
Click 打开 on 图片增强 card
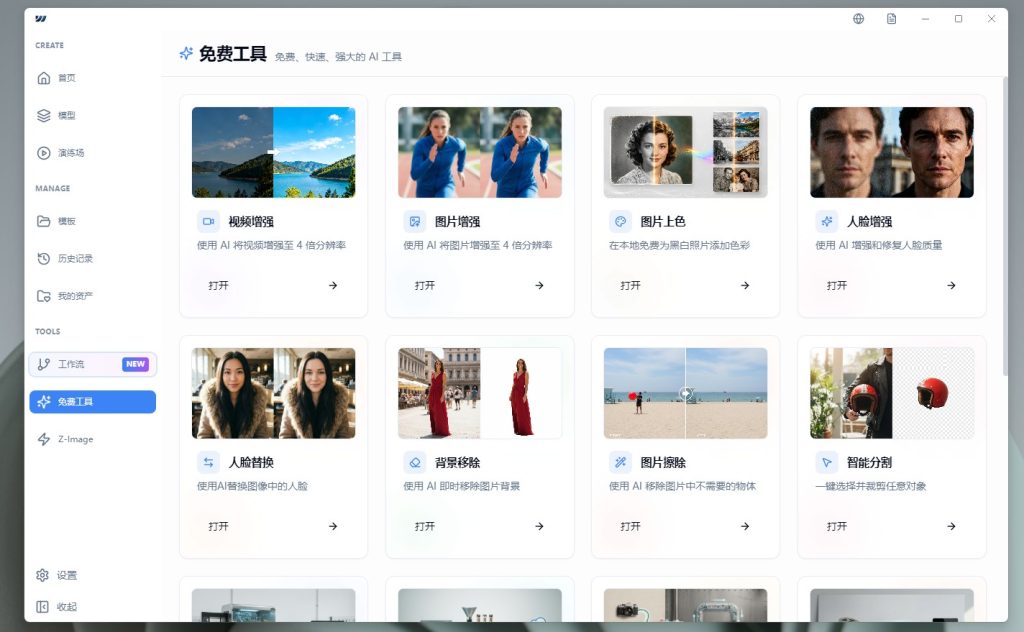pos(424,285)
